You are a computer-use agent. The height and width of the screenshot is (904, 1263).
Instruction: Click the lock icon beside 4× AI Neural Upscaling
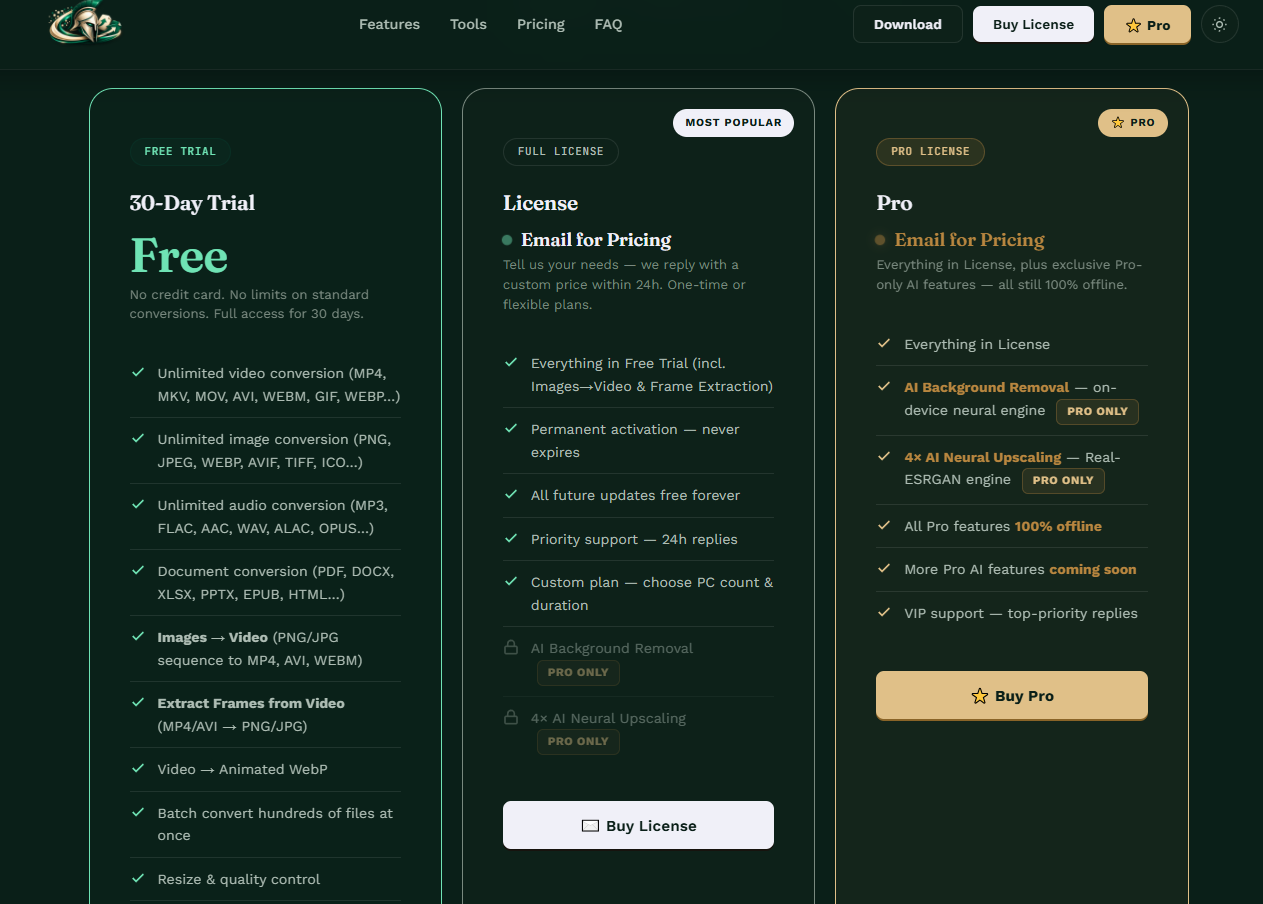point(511,718)
